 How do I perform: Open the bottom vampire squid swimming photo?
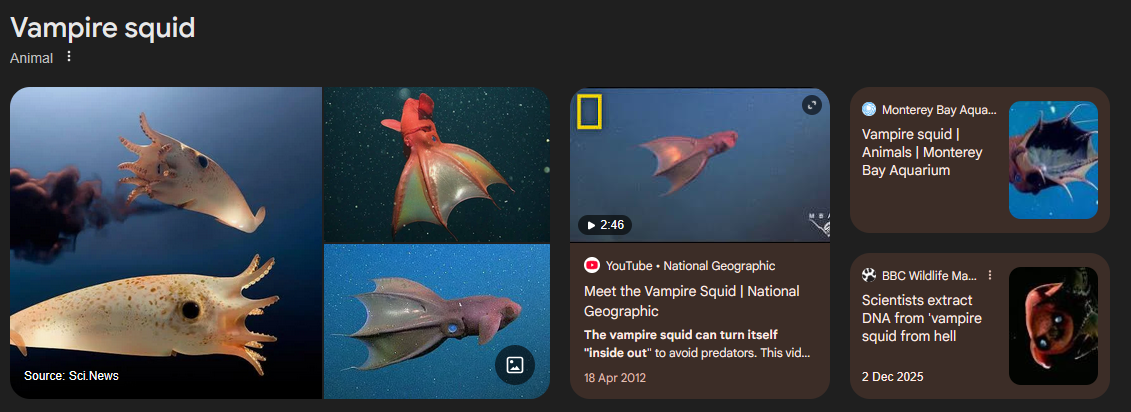[x=437, y=321]
